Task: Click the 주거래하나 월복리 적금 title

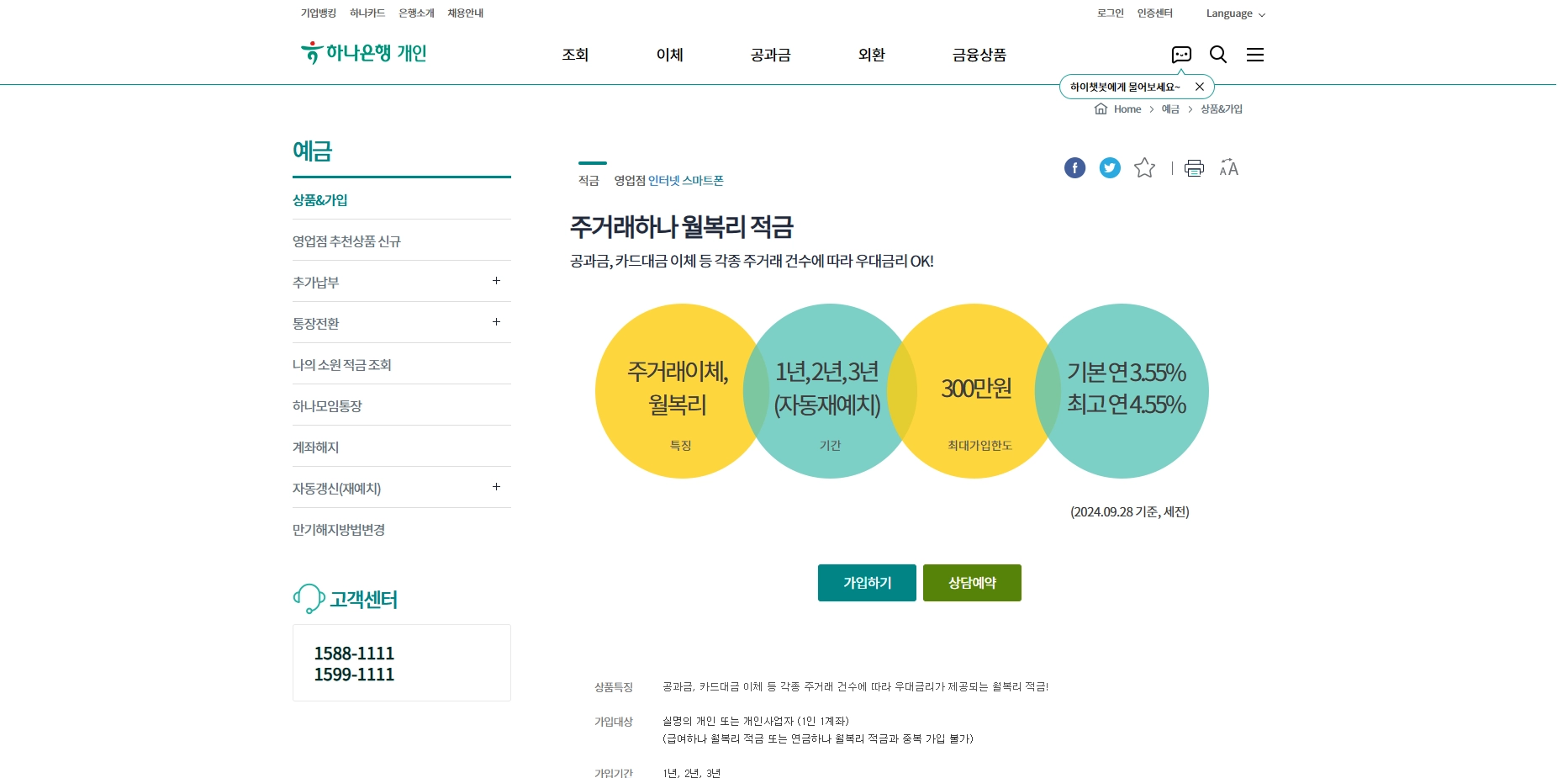Action: point(682,227)
